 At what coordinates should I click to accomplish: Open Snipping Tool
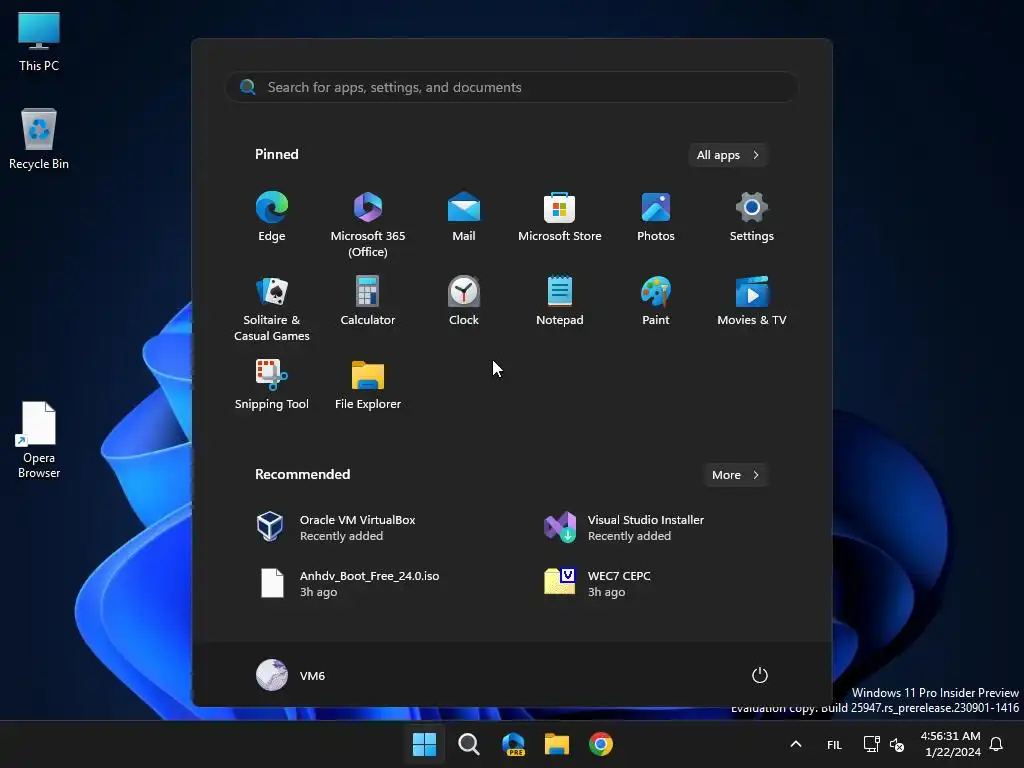272,385
